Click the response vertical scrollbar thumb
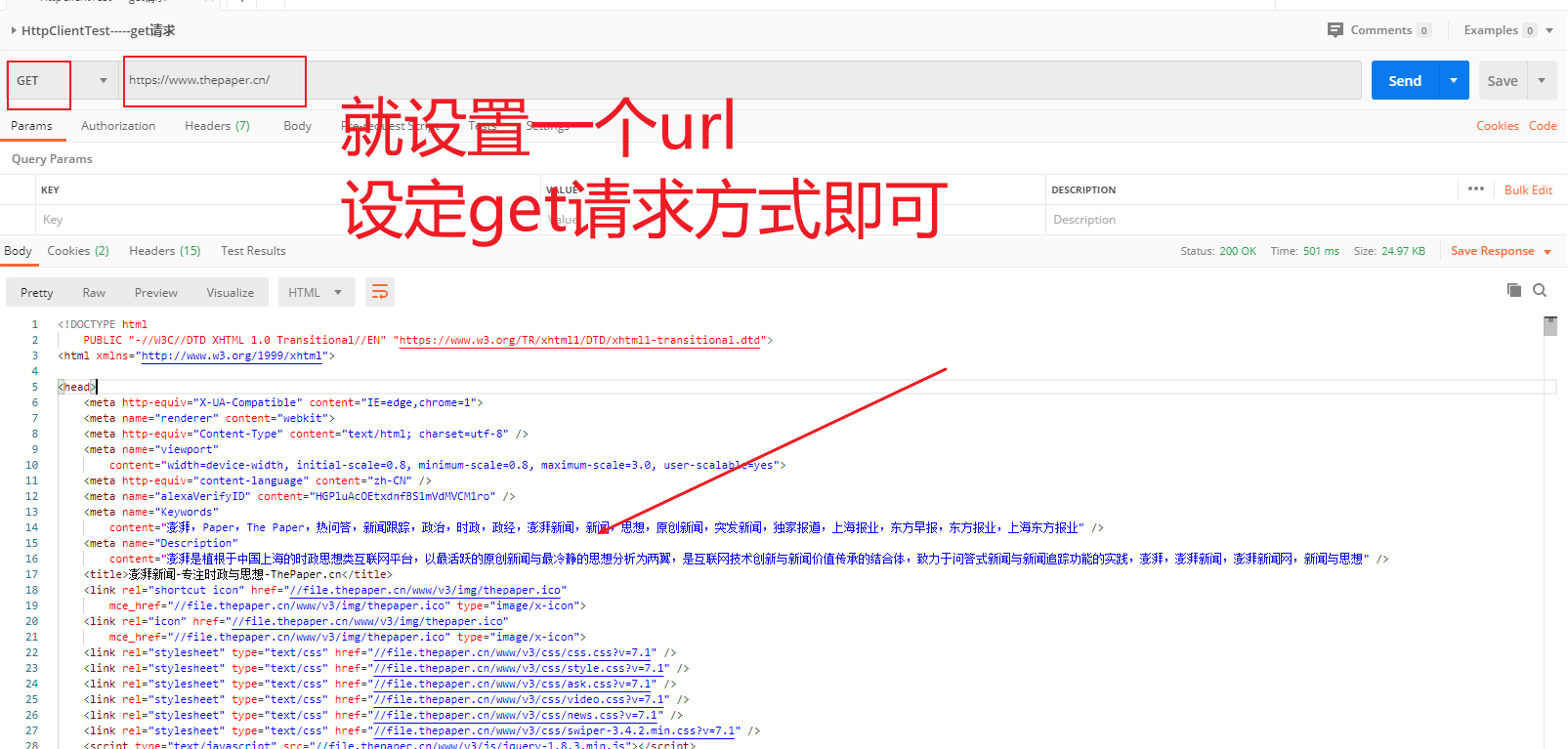 click(1550, 325)
